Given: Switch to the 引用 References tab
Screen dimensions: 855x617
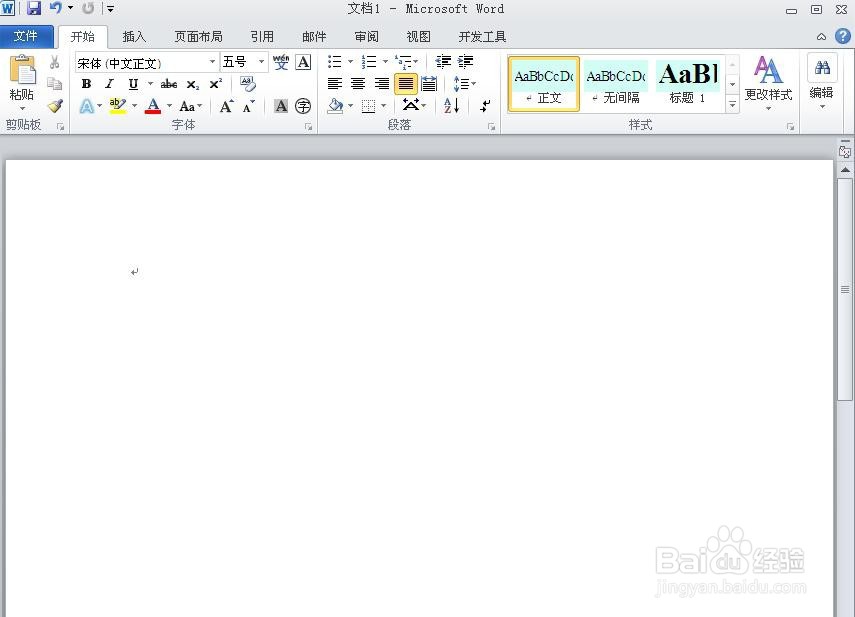Looking at the screenshot, I should tap(262, 37).
